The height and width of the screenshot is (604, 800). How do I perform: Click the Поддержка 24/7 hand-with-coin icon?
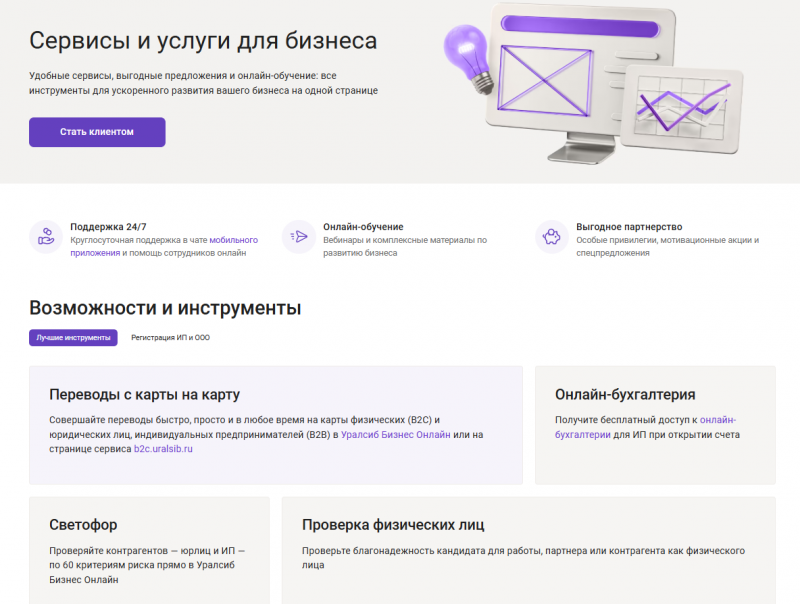point(44,234)
